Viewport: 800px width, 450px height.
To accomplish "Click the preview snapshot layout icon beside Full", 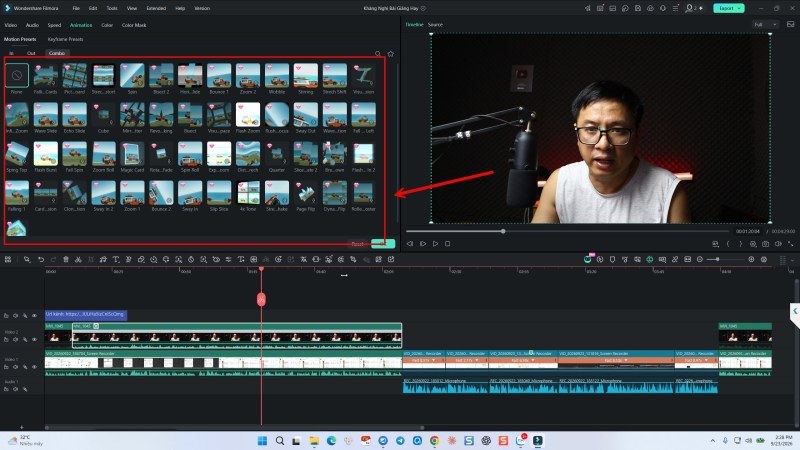I will pos(790,24).
